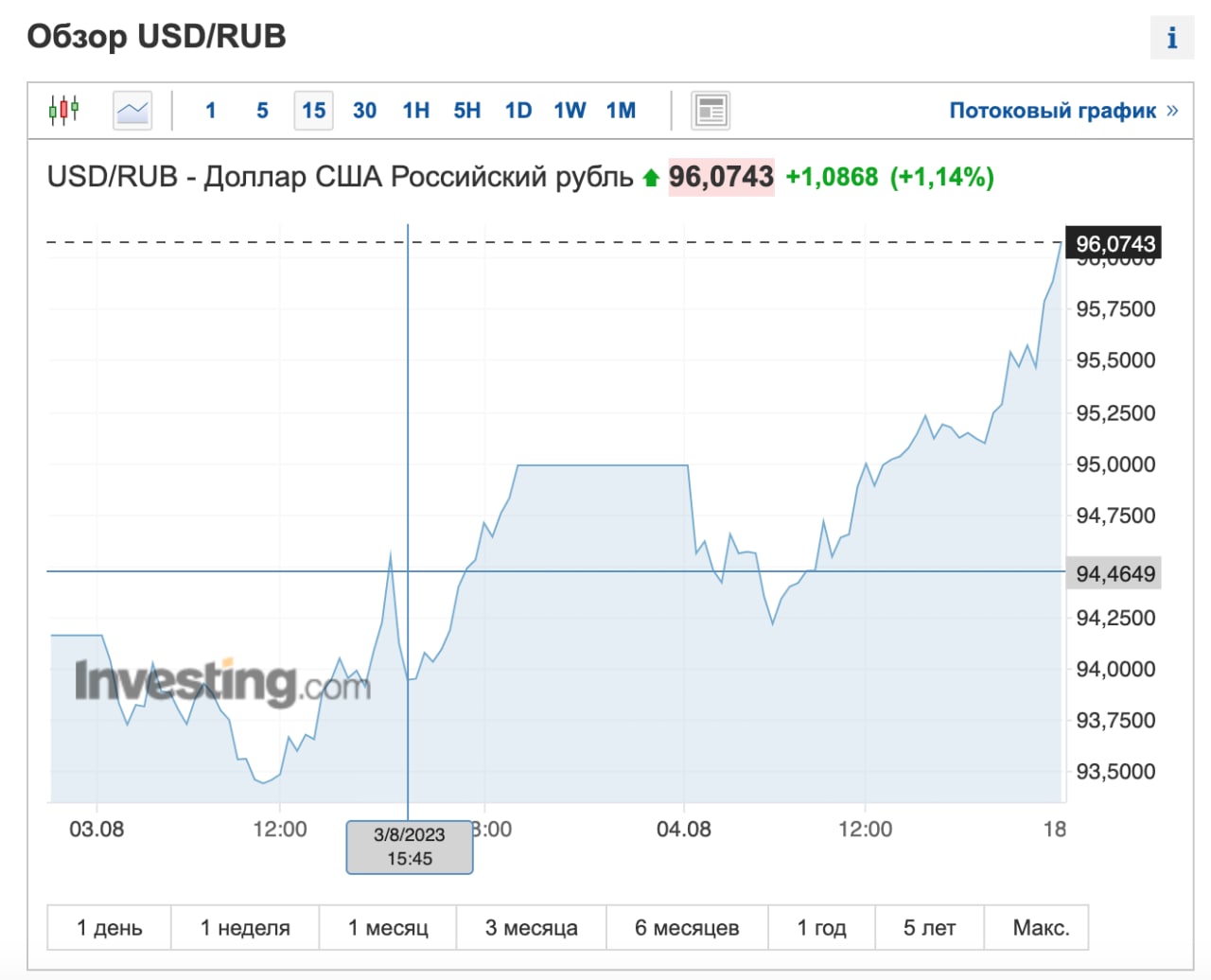Choose the 1D interval
This screenshot has width=1211, height=980.
(x=518, y=111)
